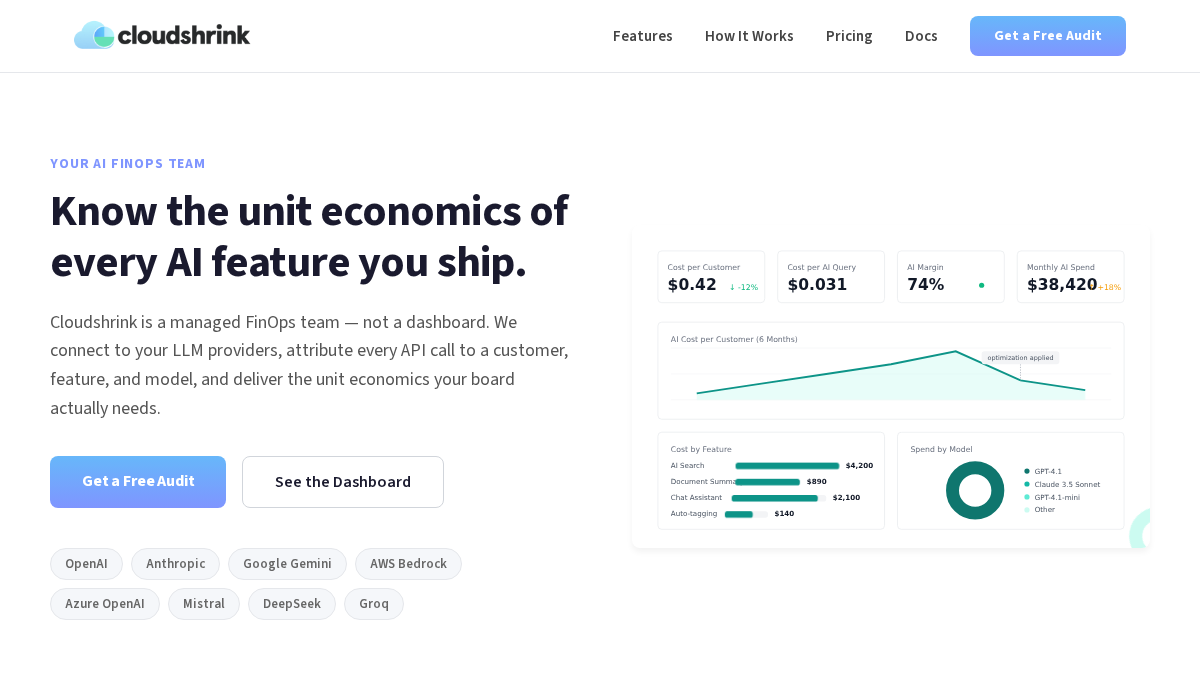Click the Auto-tagging cost bar
The image size is (1200, 675).
click(738, 514)
